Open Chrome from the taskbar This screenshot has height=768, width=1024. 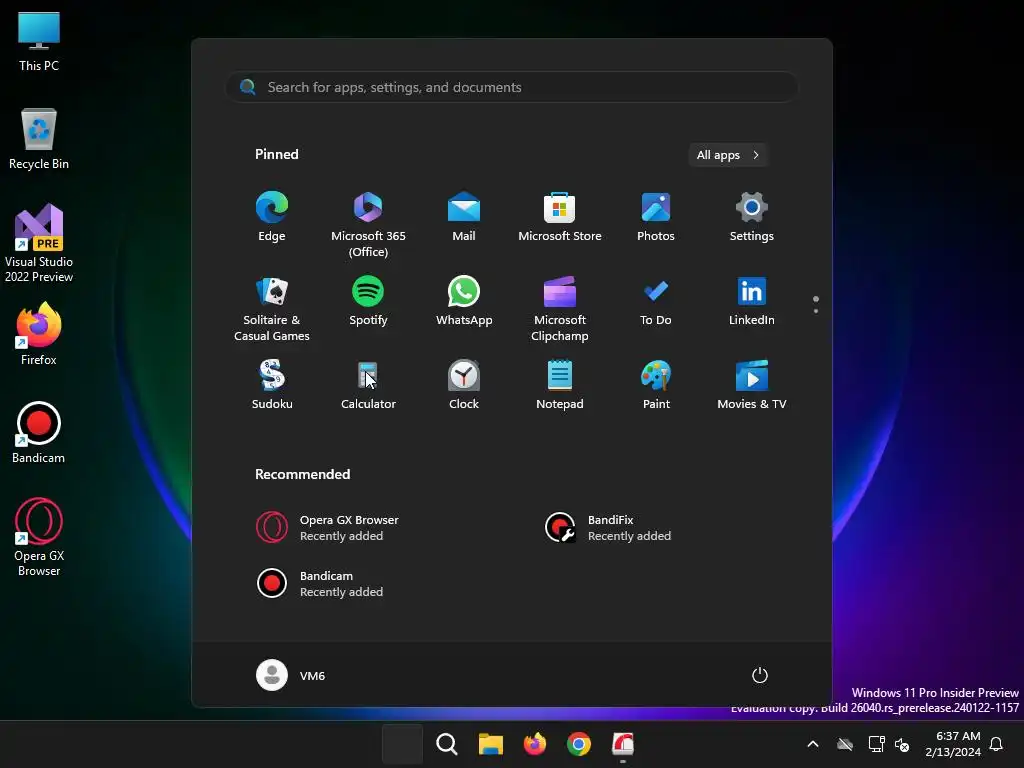point(579,744)
